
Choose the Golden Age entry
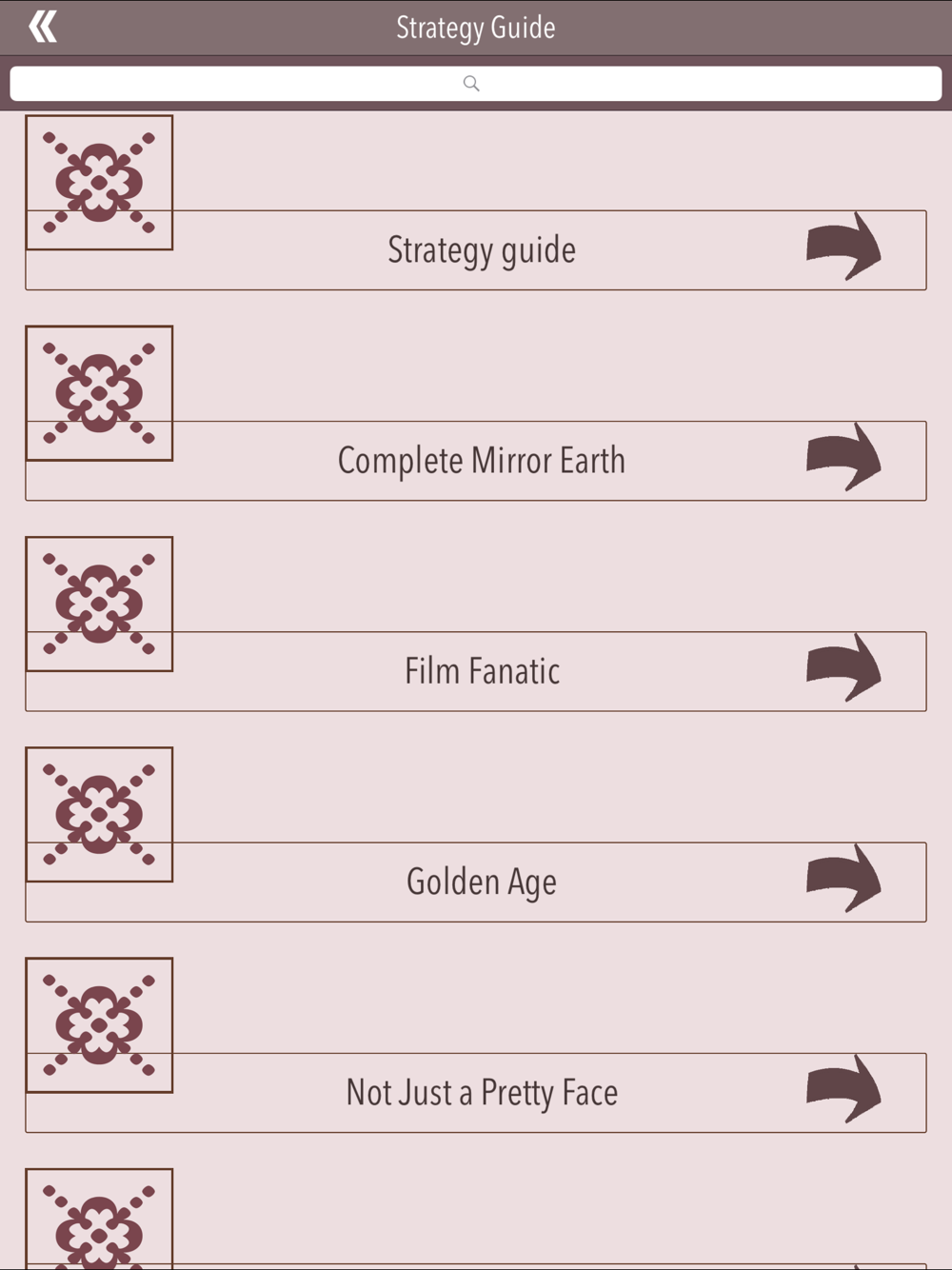[482, 882]
